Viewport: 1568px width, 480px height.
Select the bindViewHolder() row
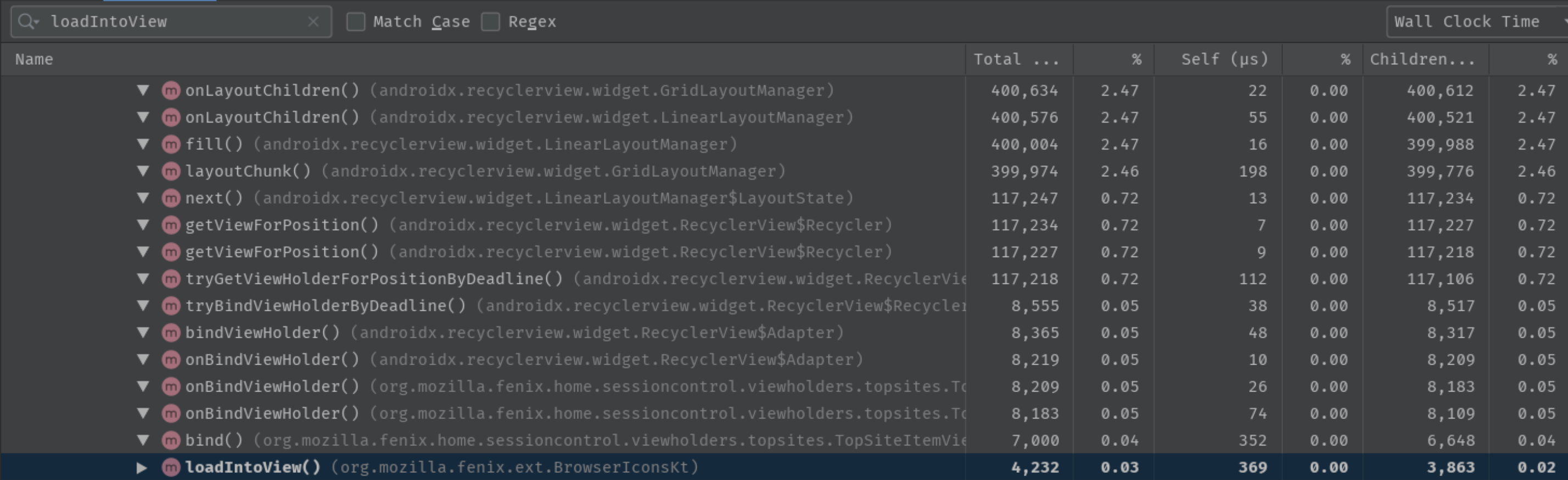click(514, 333)
